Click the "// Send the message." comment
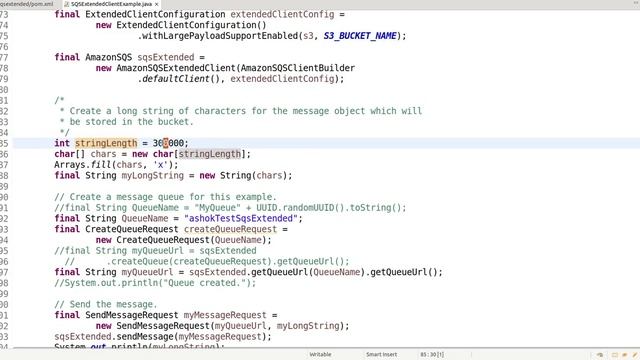This screenshot has height=360, width=640. (x=106, y=304)
